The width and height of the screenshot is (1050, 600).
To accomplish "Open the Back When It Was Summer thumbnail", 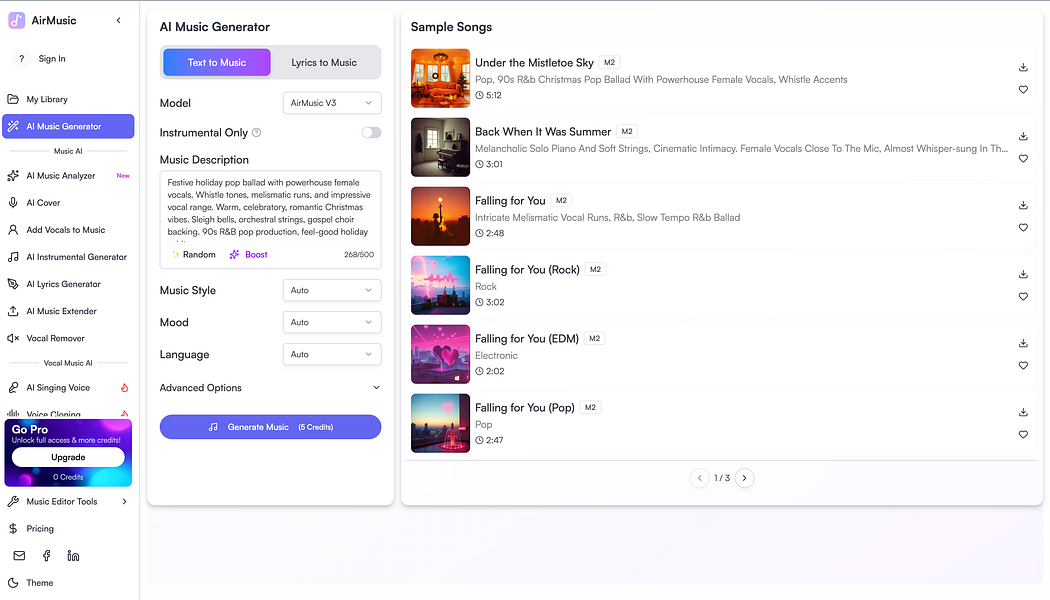I will pos(440,147).
